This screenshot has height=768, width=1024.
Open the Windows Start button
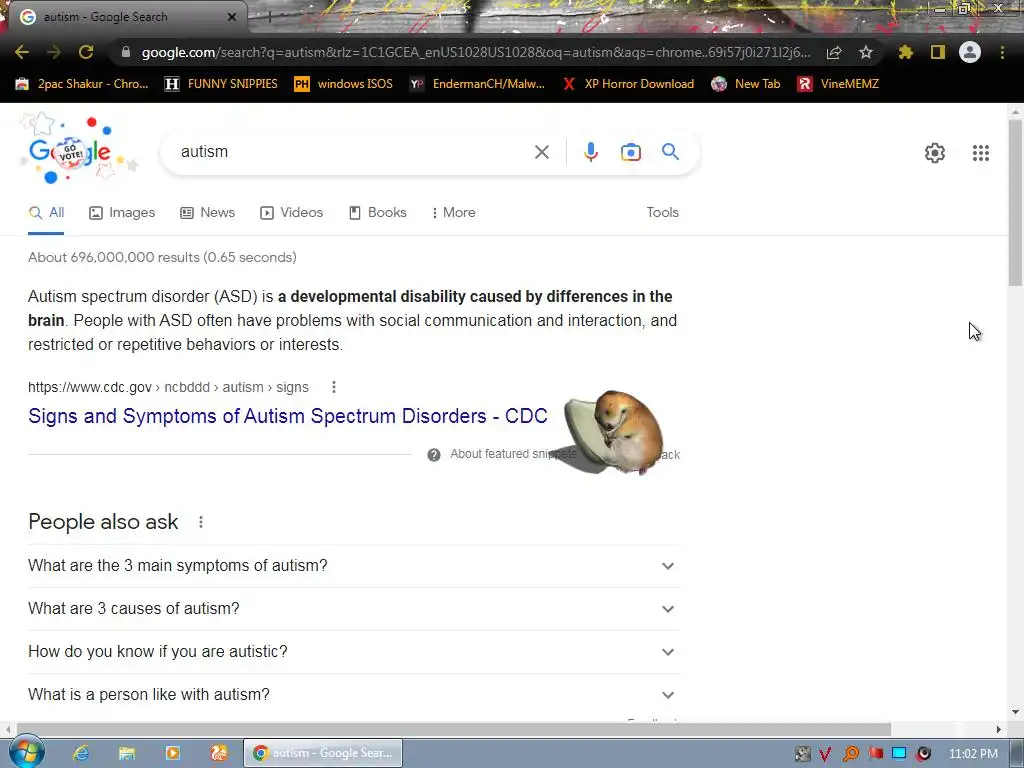[26, 752]
